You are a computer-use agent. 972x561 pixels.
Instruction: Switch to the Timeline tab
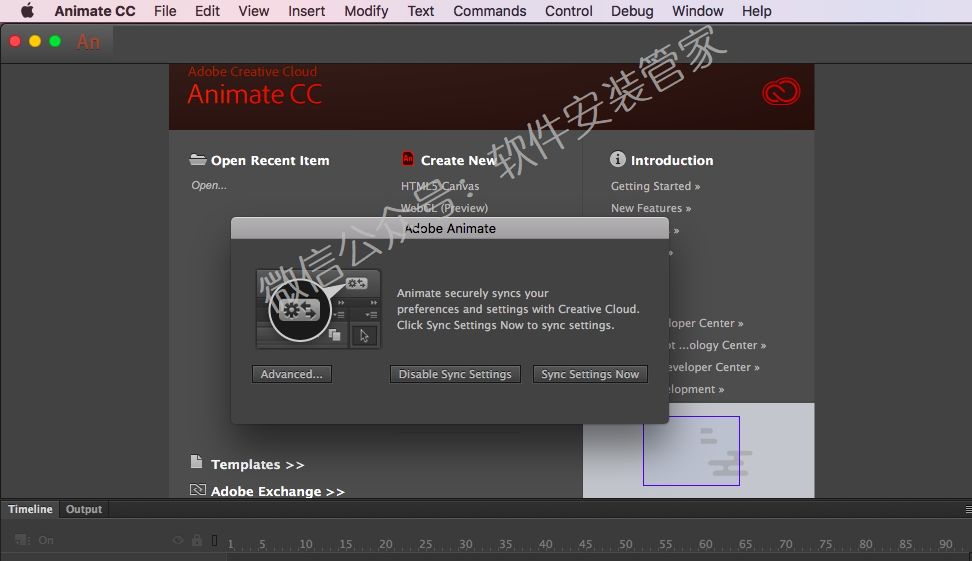pos(30,509)
